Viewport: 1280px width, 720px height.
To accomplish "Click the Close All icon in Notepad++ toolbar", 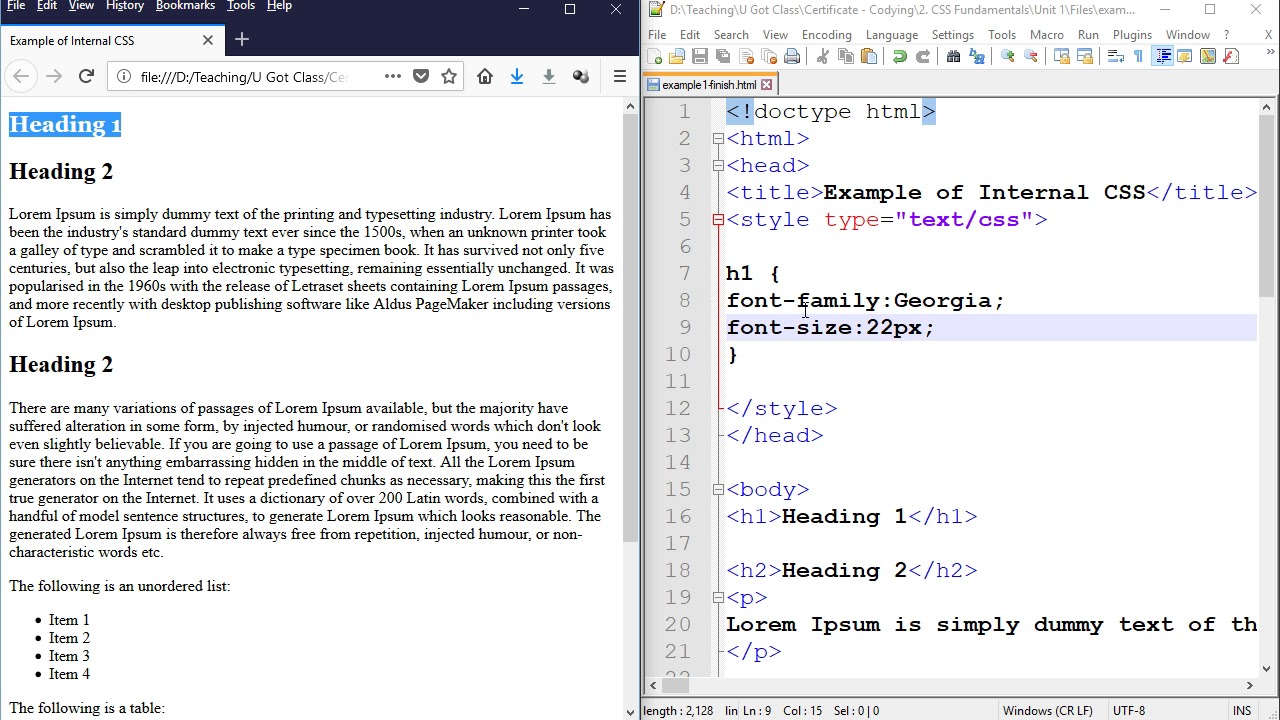I will point(769,57).
